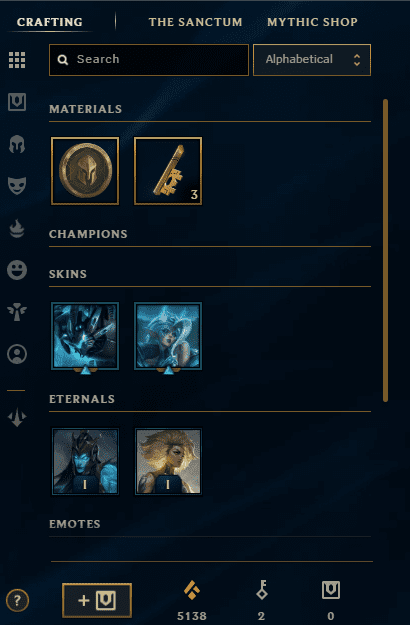This screenshot has width=410, height=625.
Task: Filter loot by ward skins icon
Action: point(17,312)
